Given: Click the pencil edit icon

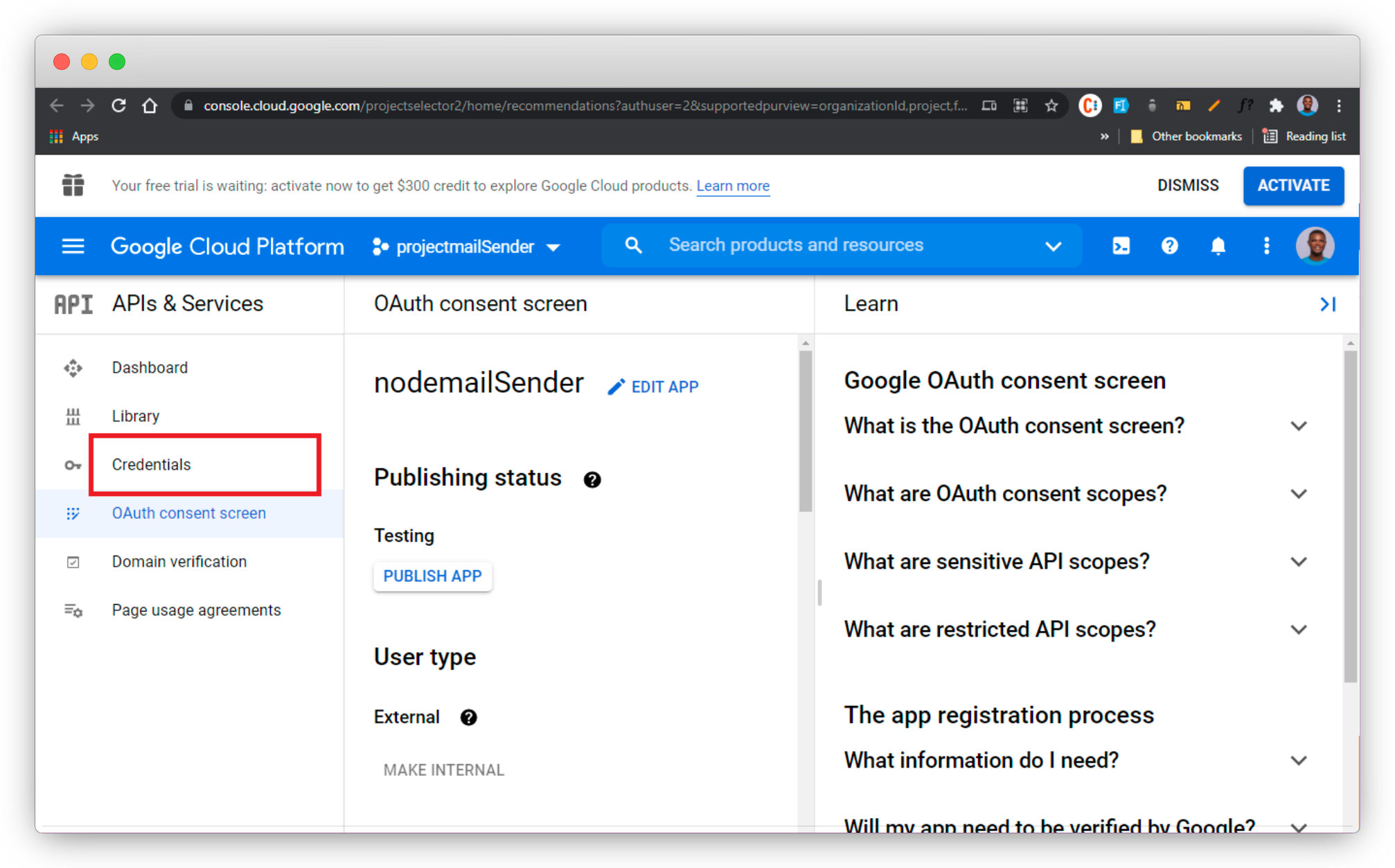Looking at the screenshot, I should (616, 387).
